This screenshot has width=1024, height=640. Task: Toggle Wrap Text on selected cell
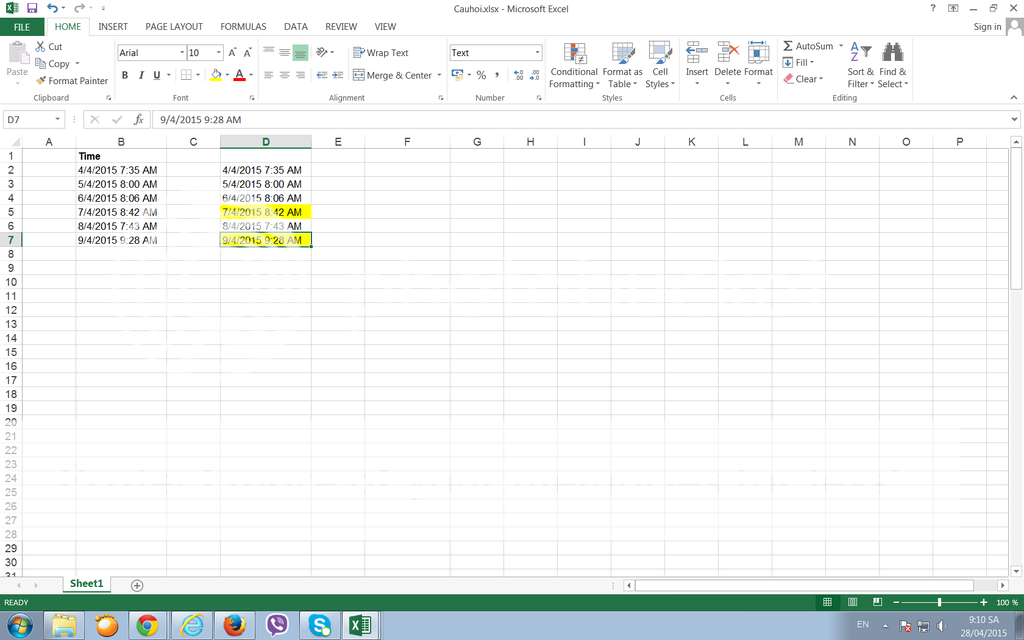(x=381, y=53)
